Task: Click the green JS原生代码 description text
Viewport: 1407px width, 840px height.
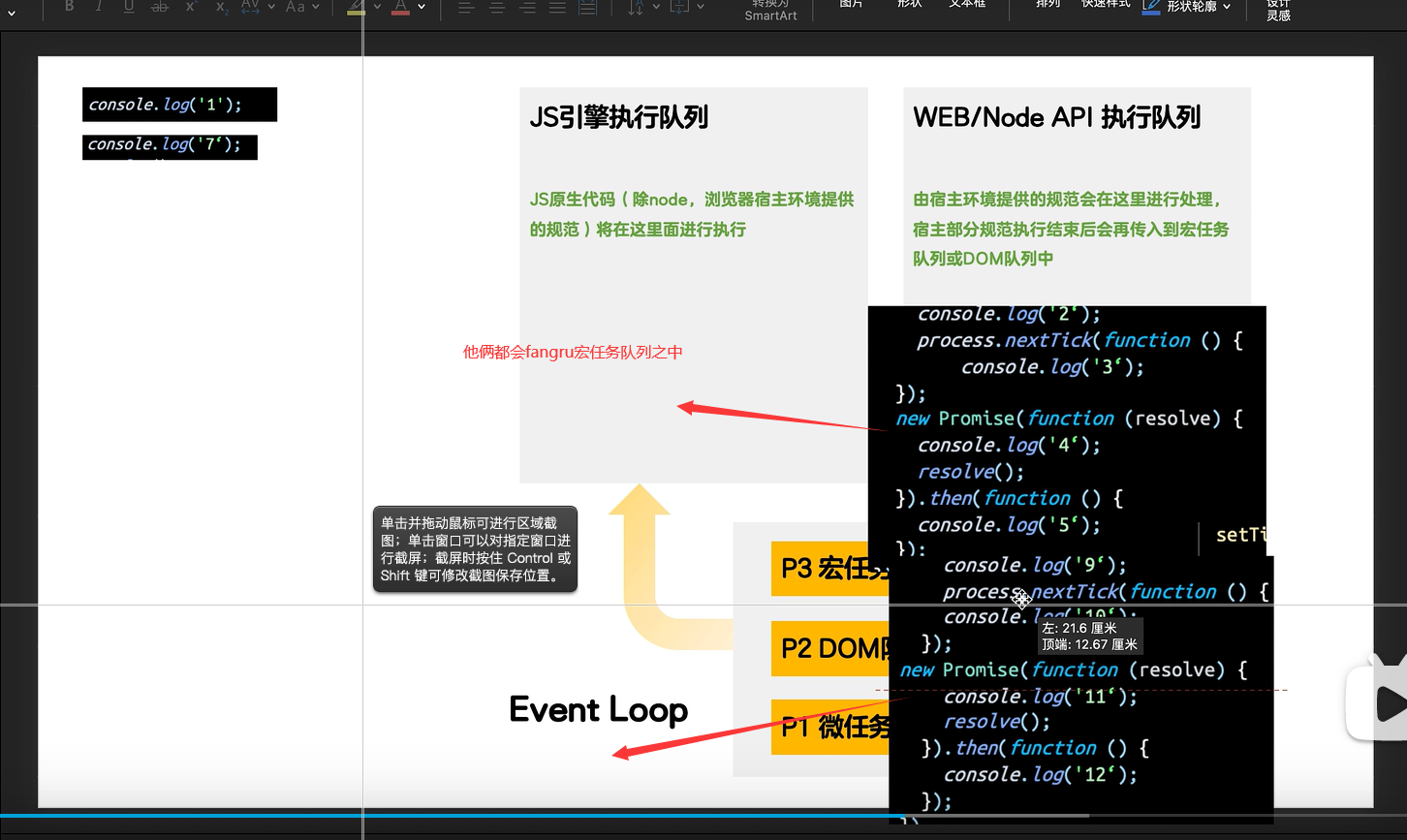Action: 692,214
